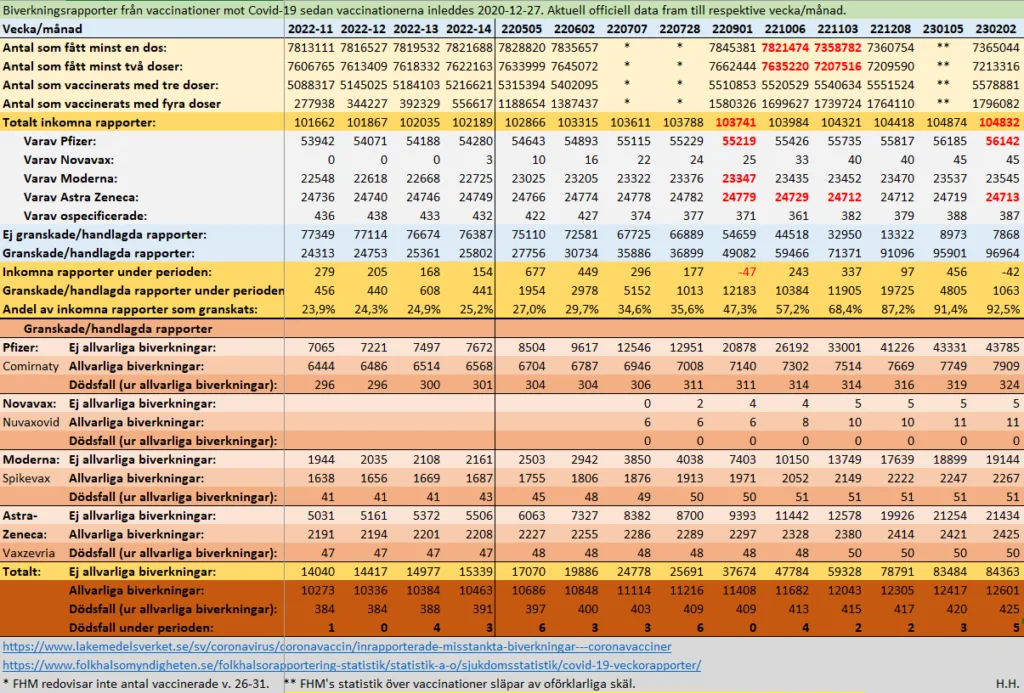Click the Totalt inkomna rapporter row label
This screenshot has height=693, width=1024.
(x=80, y=122)
